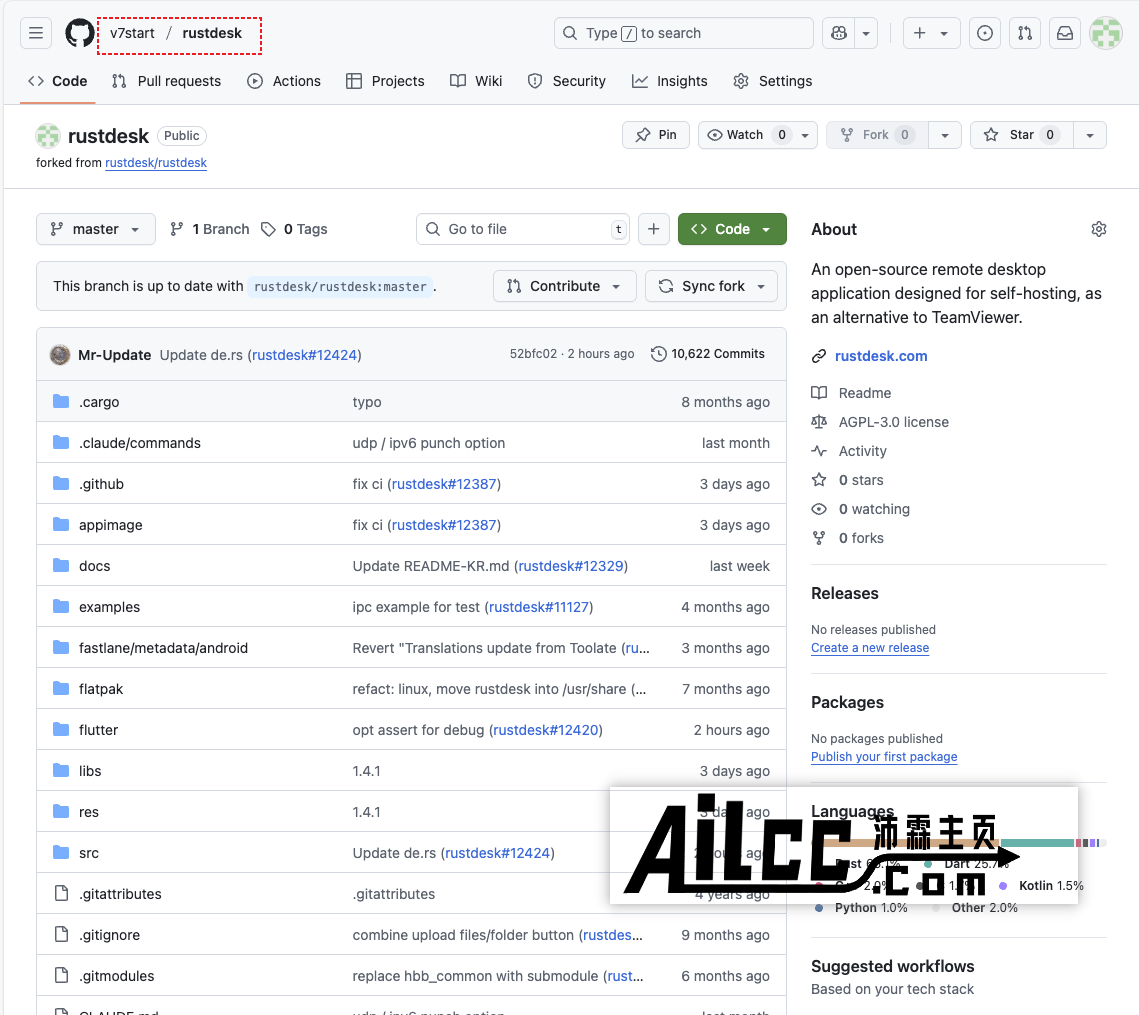Switch to Insights tab
Screen dimensions: 1139x1015
pos(669,81)
